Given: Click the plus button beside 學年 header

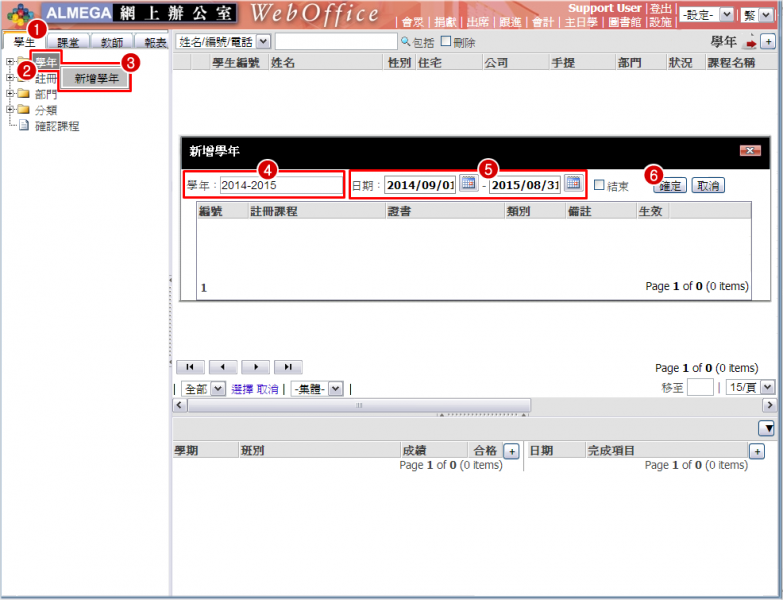Looking at the screenshot, I should point(768,41).
